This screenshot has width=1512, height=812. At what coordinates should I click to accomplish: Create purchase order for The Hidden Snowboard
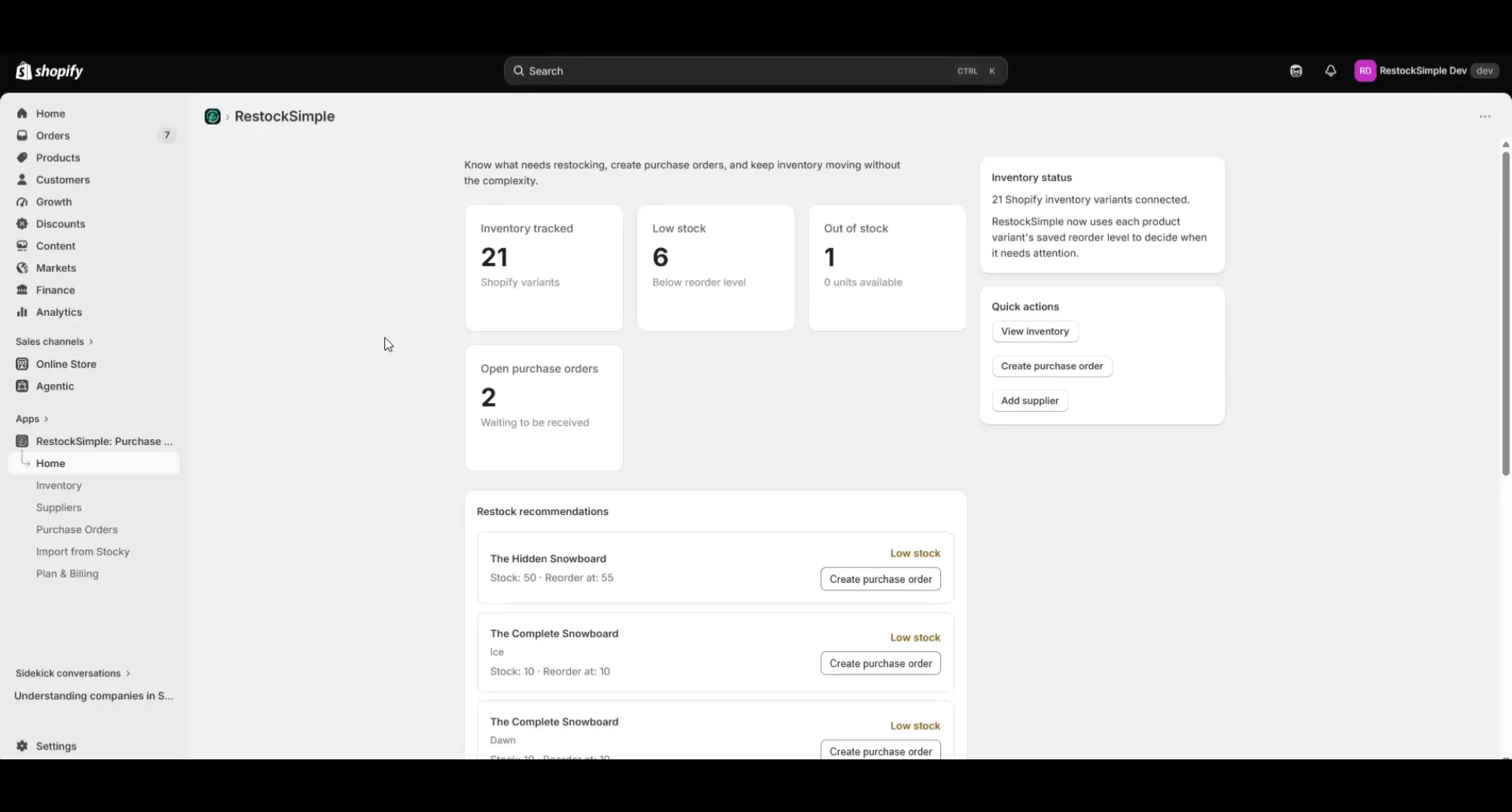click(x=880, y=579)
